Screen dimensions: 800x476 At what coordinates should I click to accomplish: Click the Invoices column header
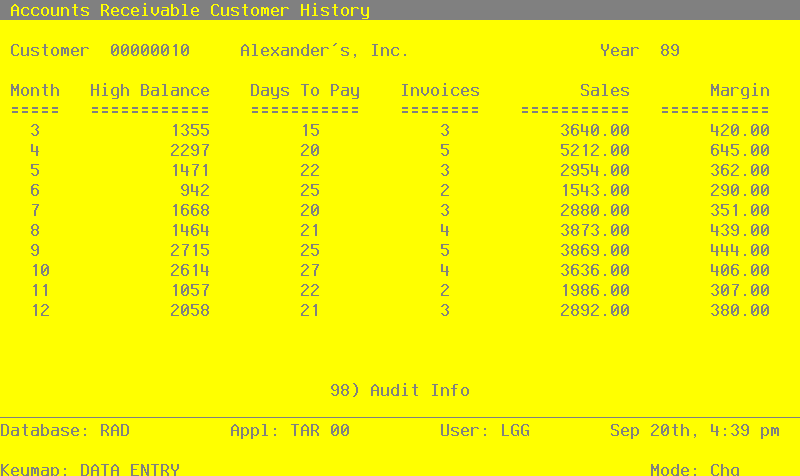440,90
